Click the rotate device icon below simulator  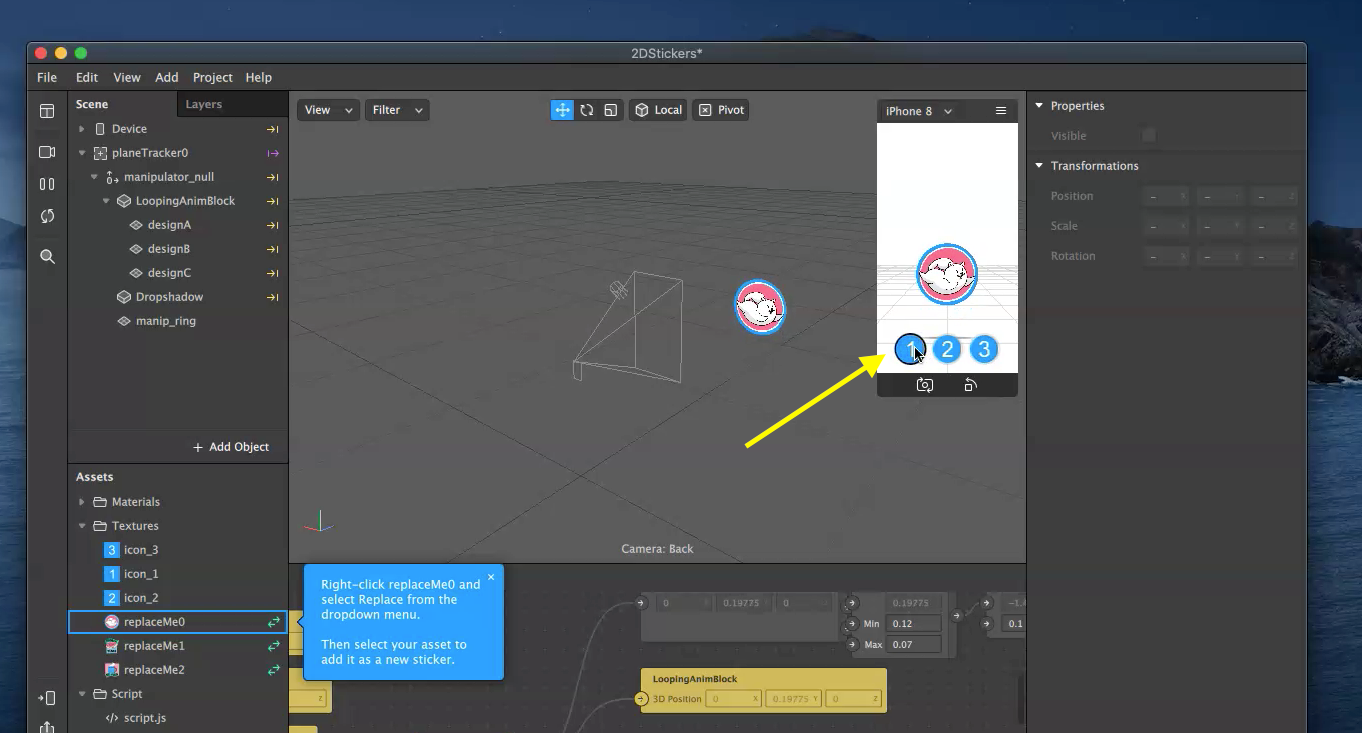pyautogui.click(x=969, y=384)
